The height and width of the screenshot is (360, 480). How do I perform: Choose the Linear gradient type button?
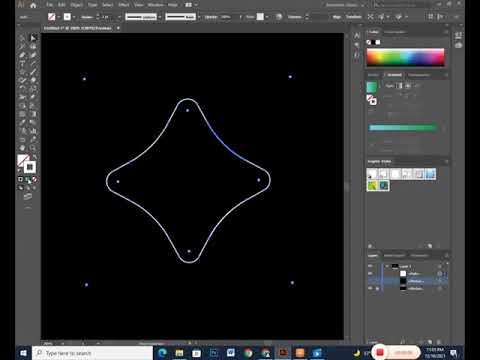point(399,86)
